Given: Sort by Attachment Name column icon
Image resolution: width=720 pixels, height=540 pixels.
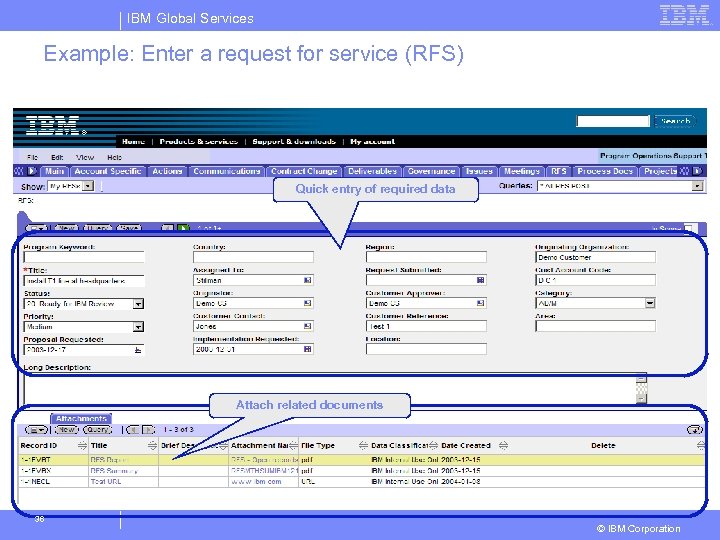Looking at the screenshot, I should [293, 445].
